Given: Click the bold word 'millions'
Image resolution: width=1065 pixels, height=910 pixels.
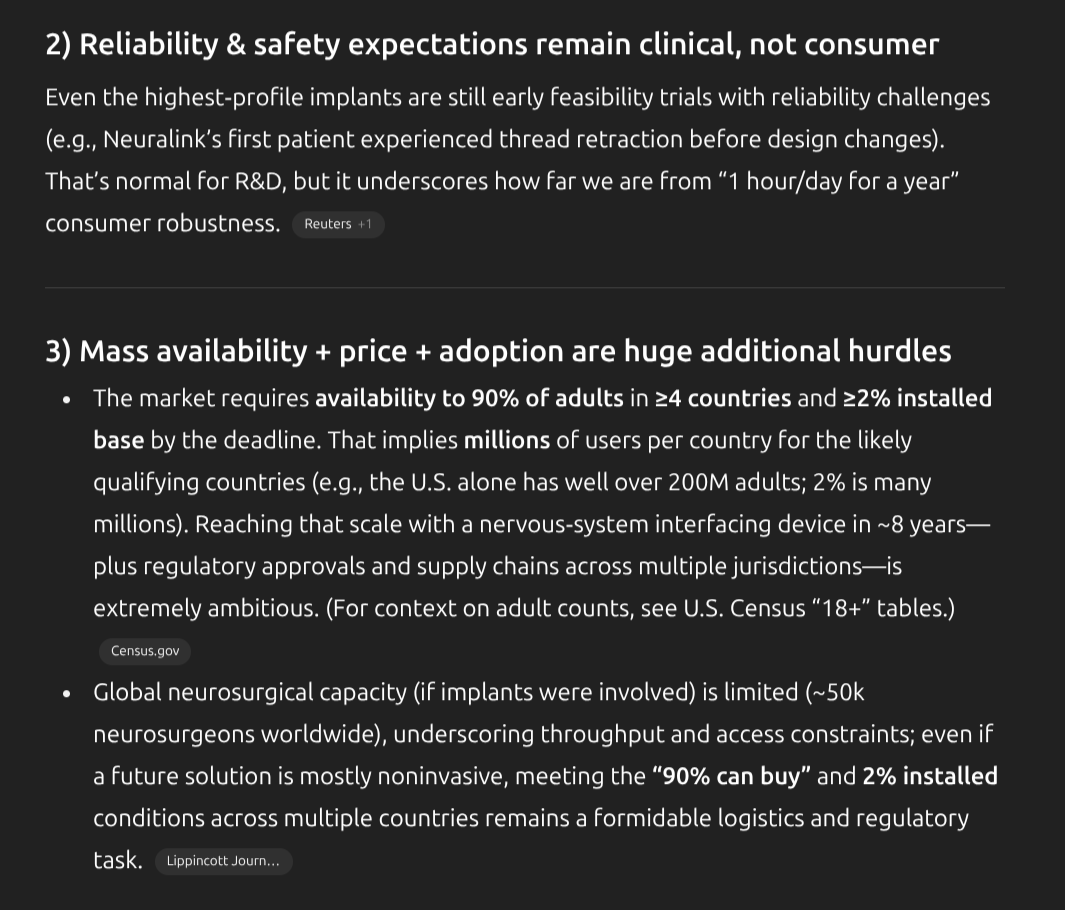Looking at the screenshot, I should tap(506, 440).
